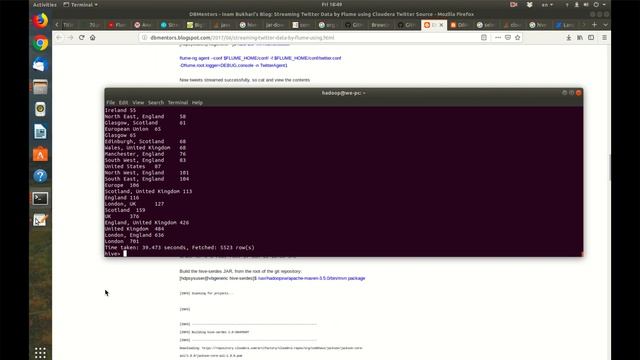Click 'Now tweets streamed successfully' page text

(x=244, y=80)
